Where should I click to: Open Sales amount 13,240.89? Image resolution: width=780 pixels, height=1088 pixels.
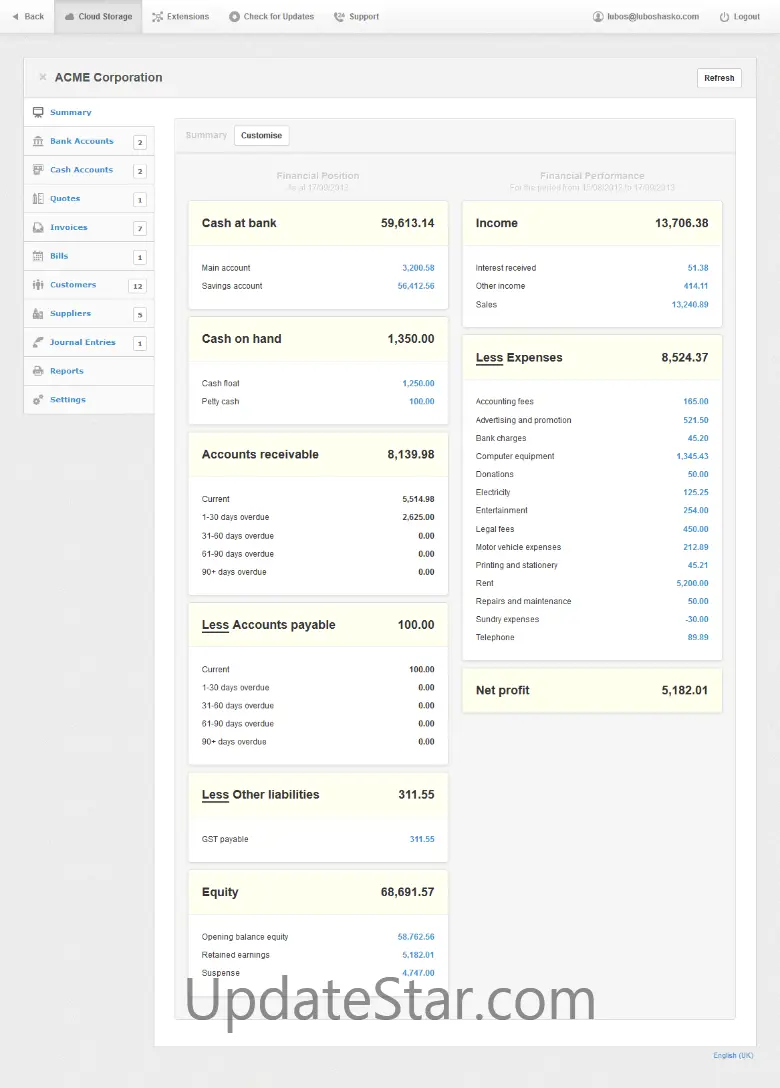click(690, 305)
